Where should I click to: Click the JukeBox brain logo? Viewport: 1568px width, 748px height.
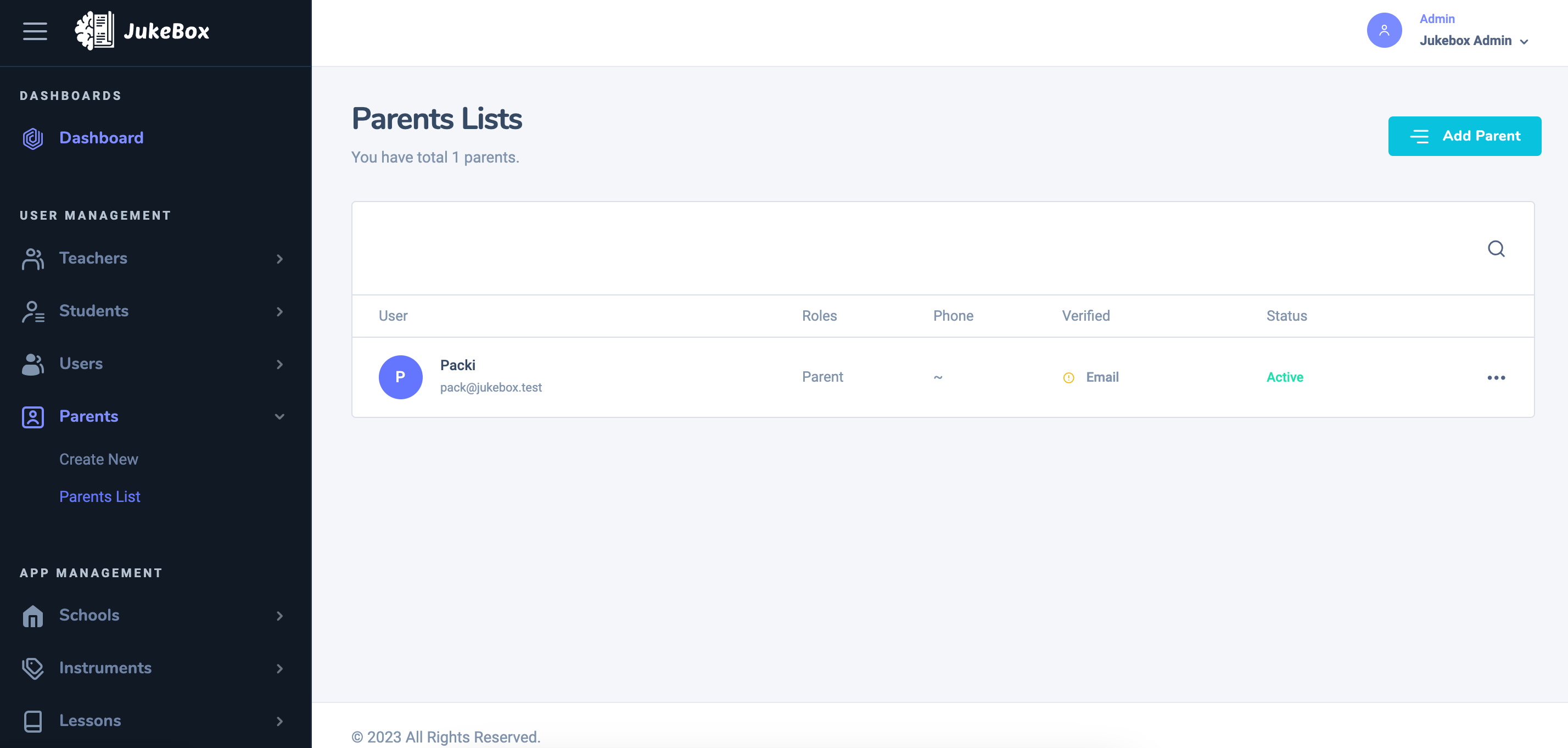point(94,30)
